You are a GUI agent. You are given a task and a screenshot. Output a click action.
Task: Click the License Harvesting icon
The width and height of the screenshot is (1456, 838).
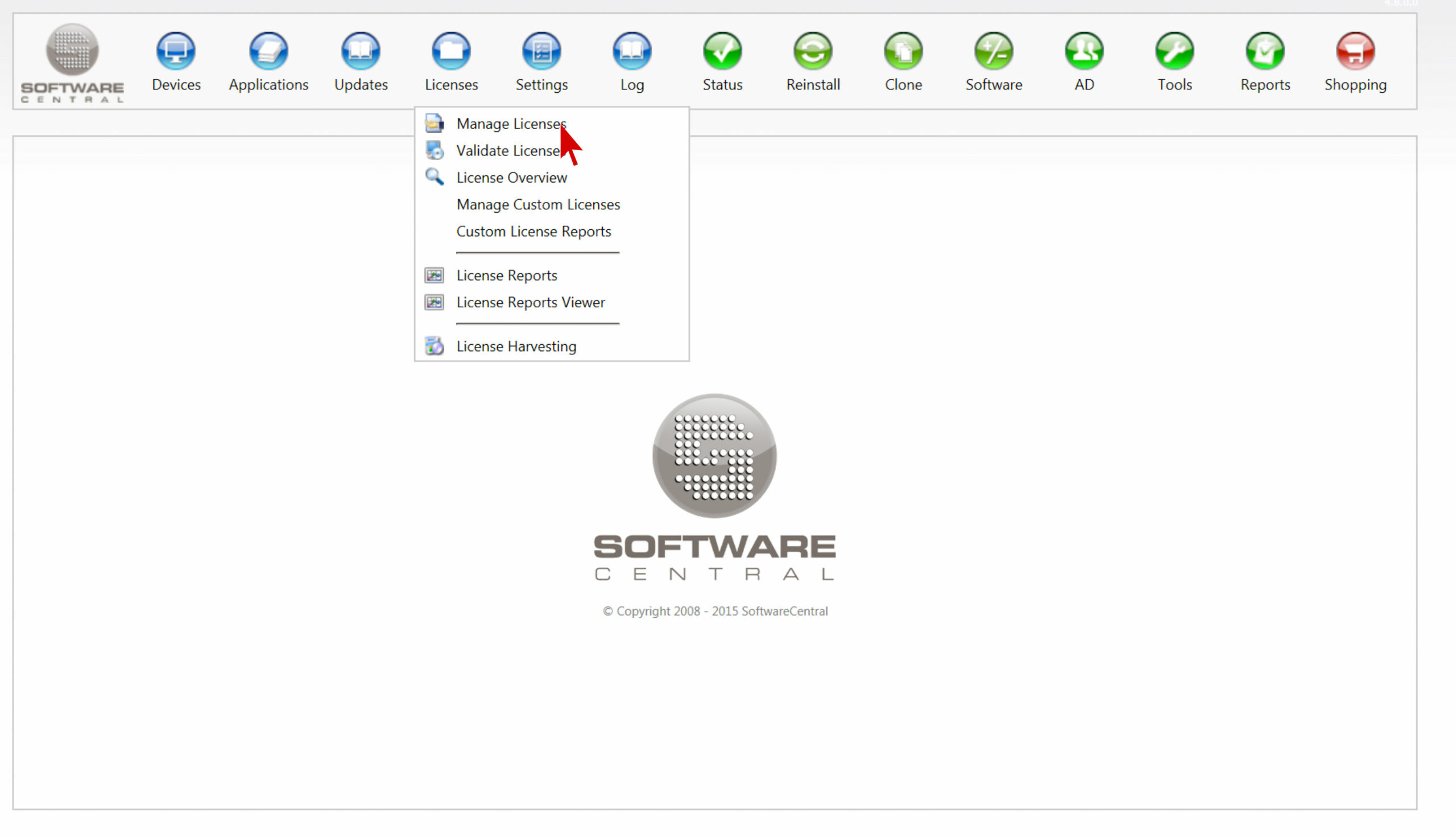(x=435, y=346)
